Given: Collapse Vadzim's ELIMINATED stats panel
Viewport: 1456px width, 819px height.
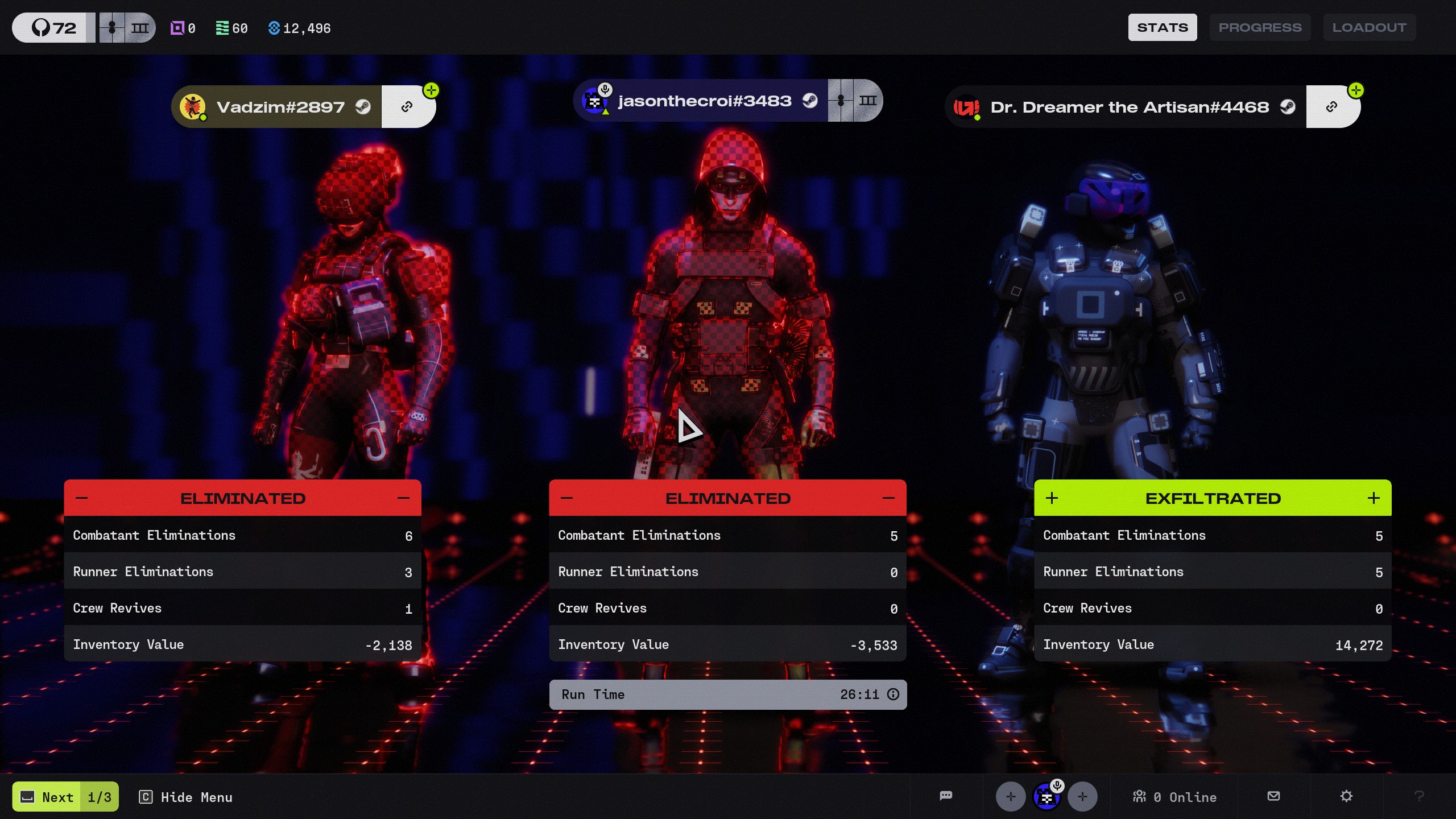Looking at the screenshot, I should 243,498.
